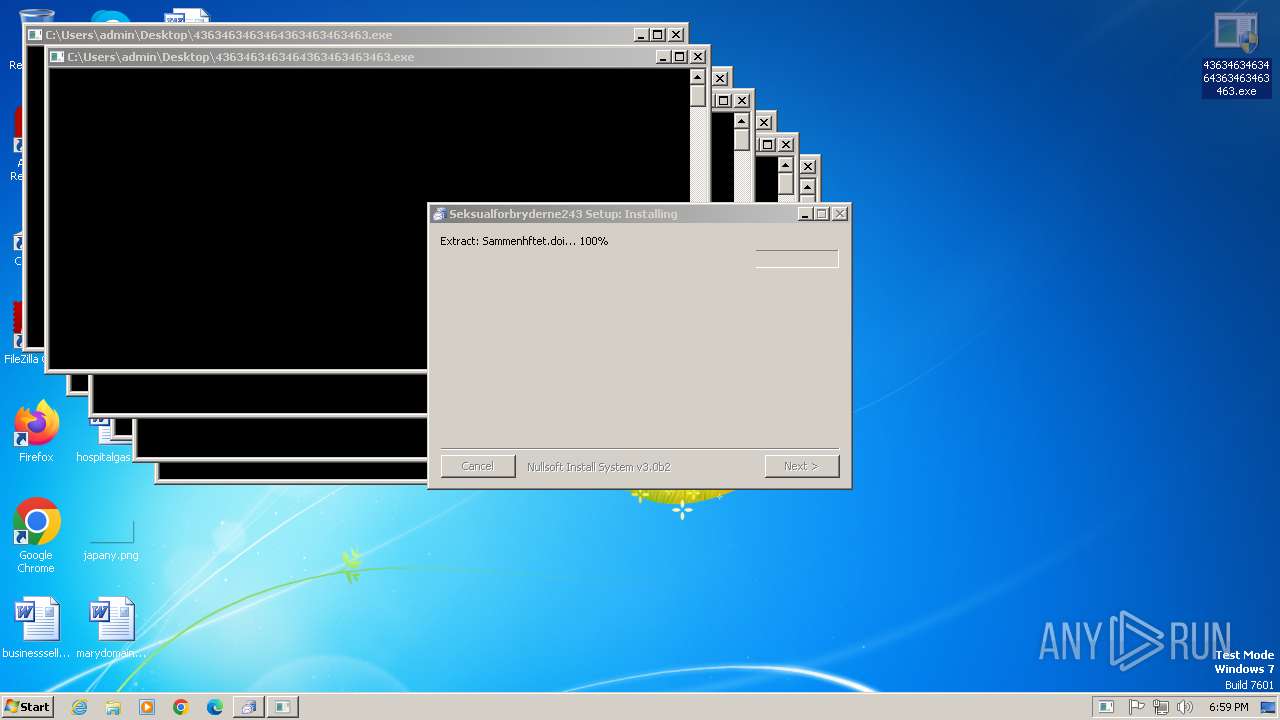Select the businesssell Word document icon
Image resolution: width=1280 pixels, height=720 pixels.
point(36,628)
